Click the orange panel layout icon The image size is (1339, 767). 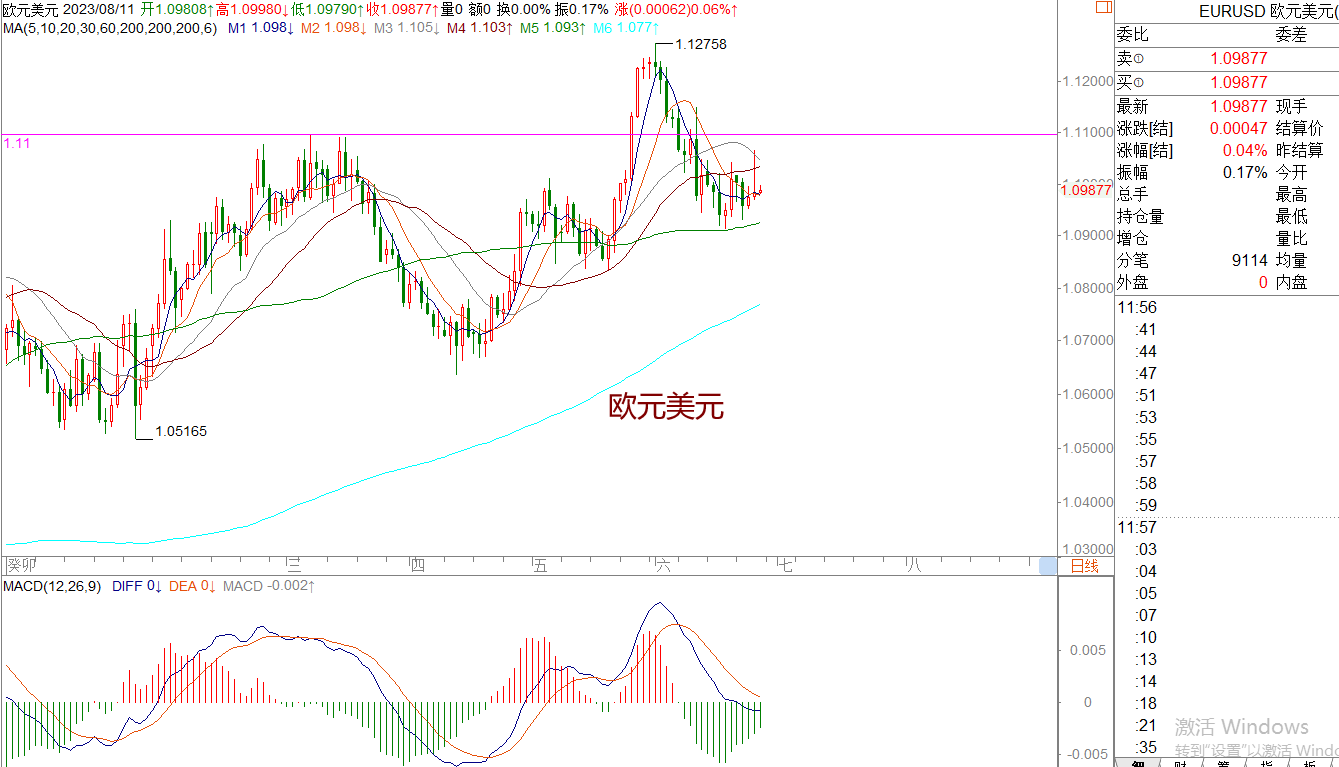pyautogui.click(x=1103, y=8)
